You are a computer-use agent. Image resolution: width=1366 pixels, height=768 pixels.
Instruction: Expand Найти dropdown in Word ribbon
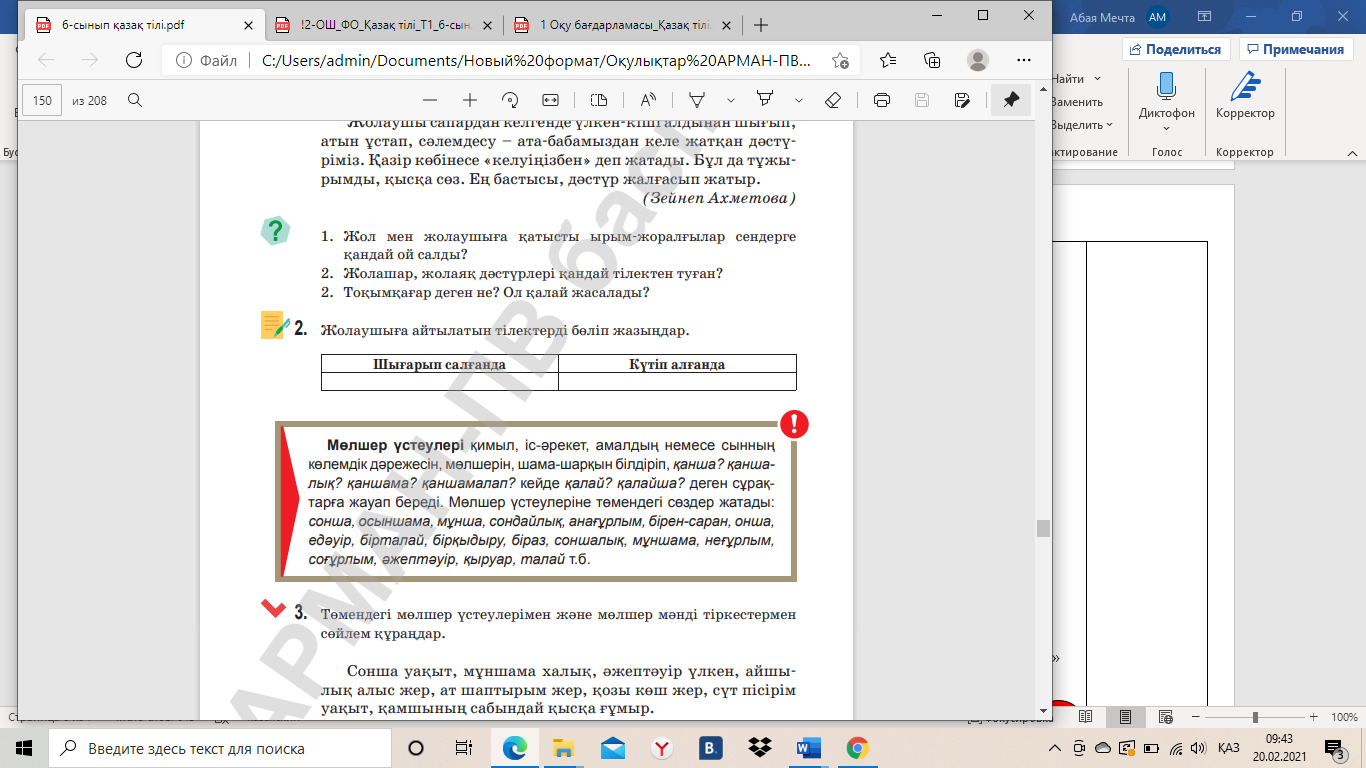(1097, 78)
